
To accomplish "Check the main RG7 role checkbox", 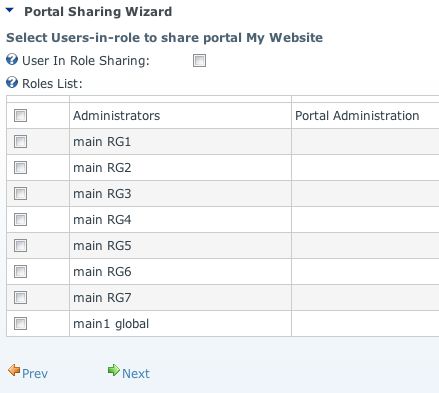I will [x=20, y=298].
